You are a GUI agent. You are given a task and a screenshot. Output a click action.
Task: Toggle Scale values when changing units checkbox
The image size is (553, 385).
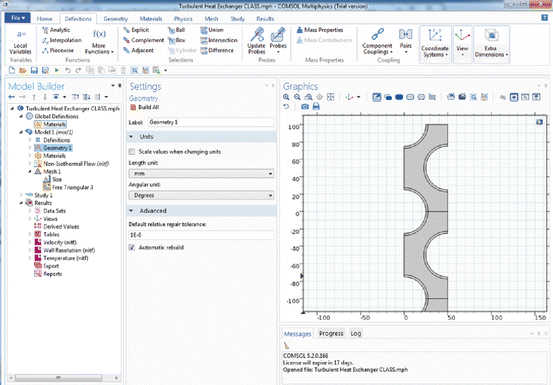tap(132, 152)
